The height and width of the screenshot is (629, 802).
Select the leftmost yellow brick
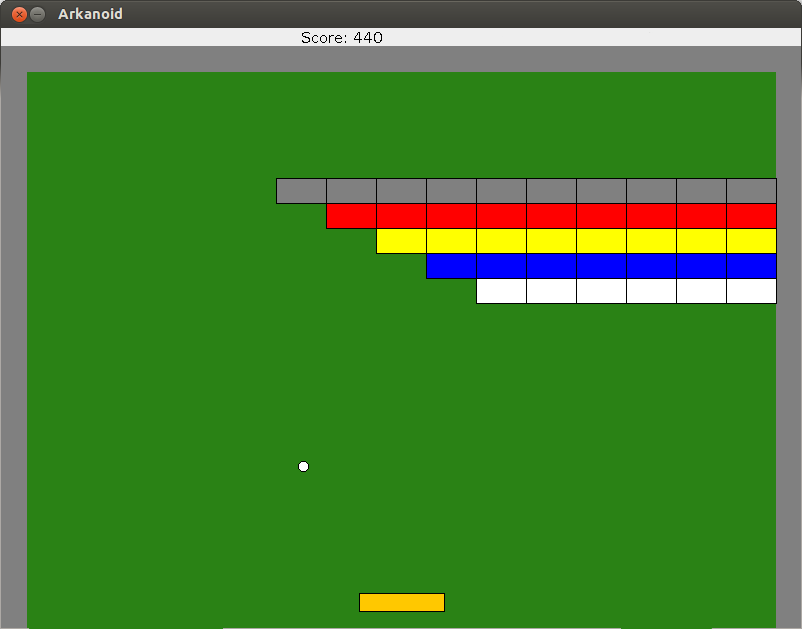point(401,240)
